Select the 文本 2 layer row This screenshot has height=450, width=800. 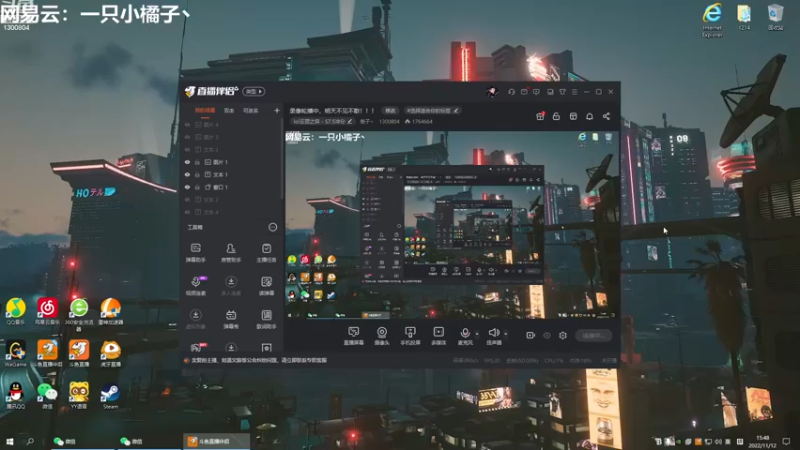232,199
